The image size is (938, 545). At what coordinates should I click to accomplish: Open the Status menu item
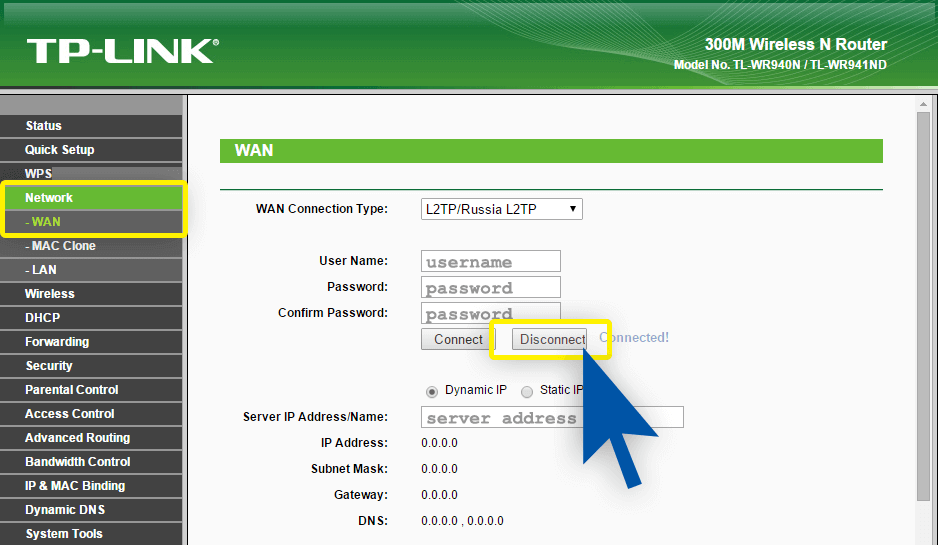click(x=91, y=126)
